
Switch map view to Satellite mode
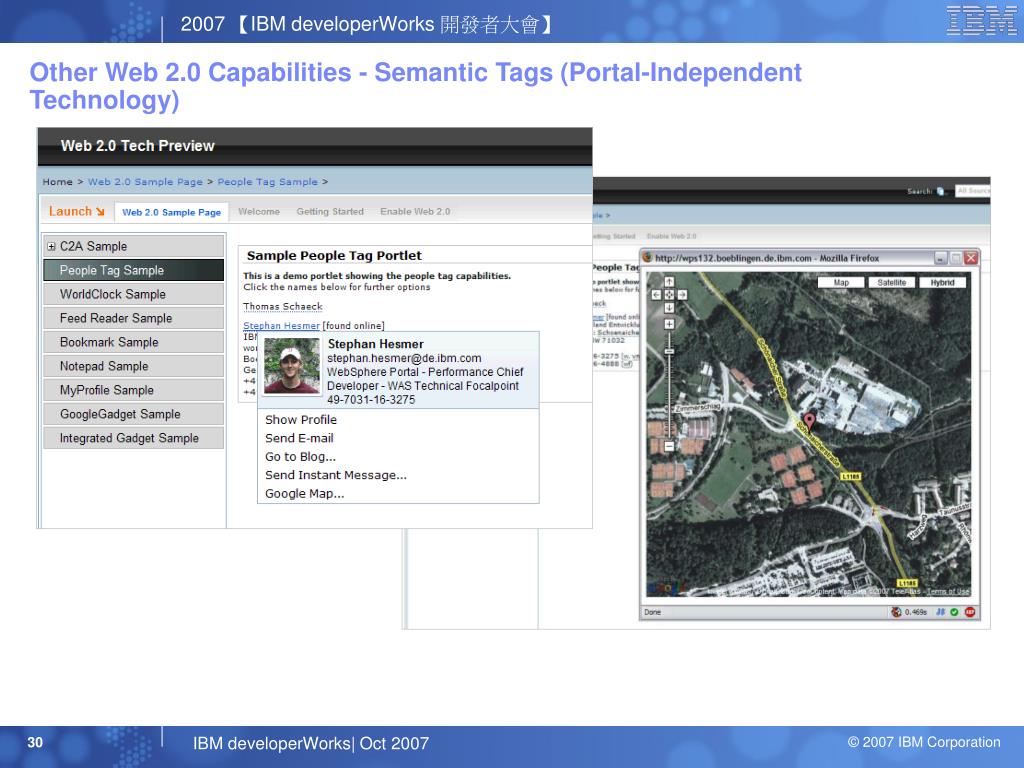891,283
